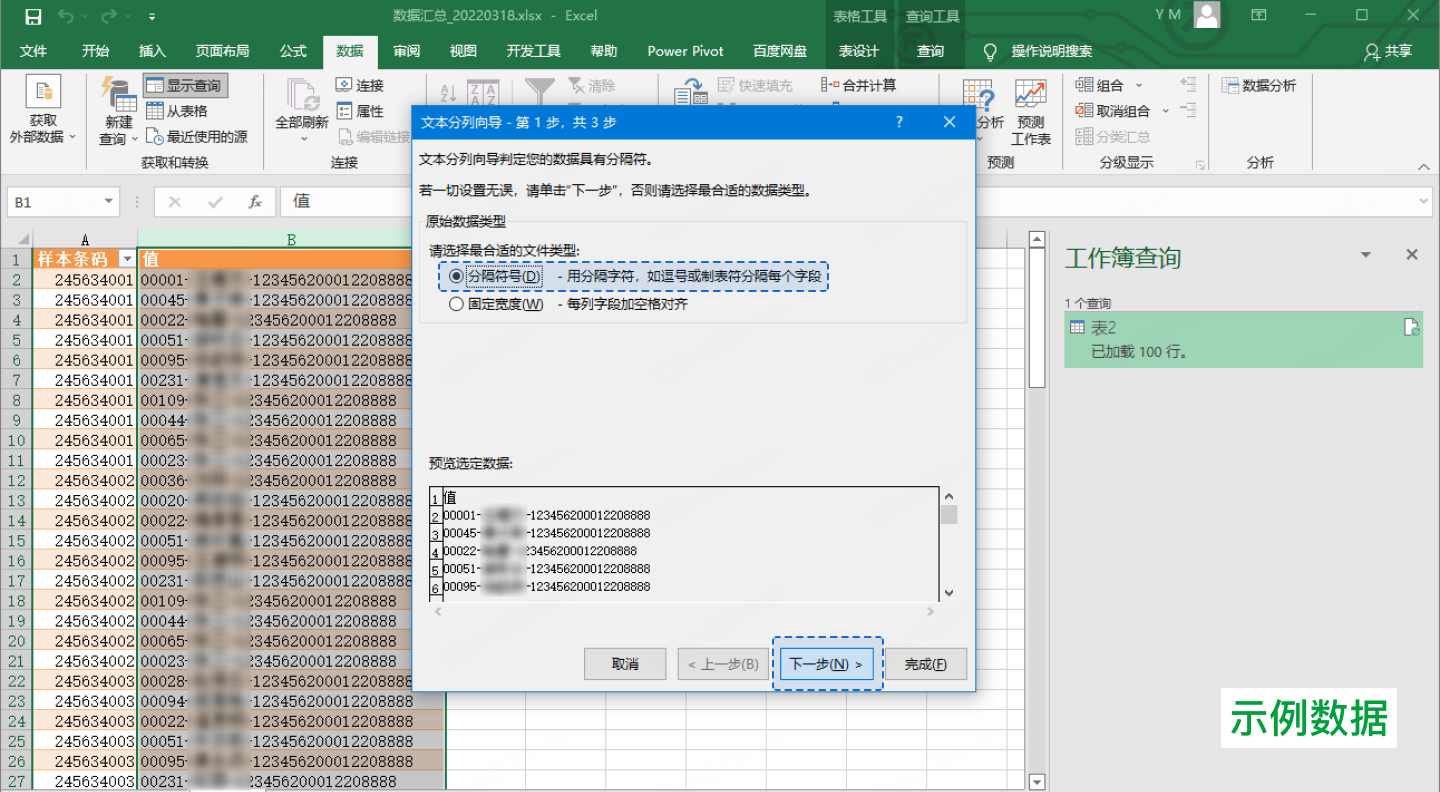Screen dimensions: 1440x792
Task: Click Show Queries (显示查询) in ribbon
Action: (185, 86)
